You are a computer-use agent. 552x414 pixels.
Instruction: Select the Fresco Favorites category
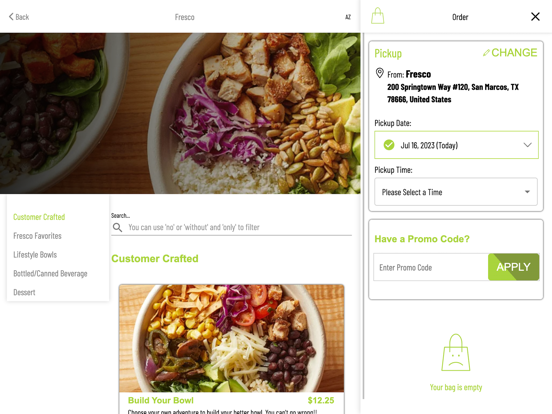[37, 236]
